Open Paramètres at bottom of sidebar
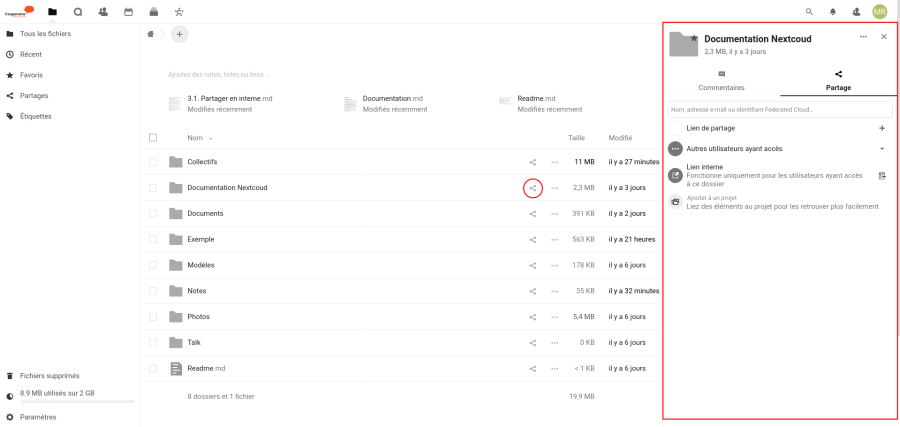 [38, 417]
